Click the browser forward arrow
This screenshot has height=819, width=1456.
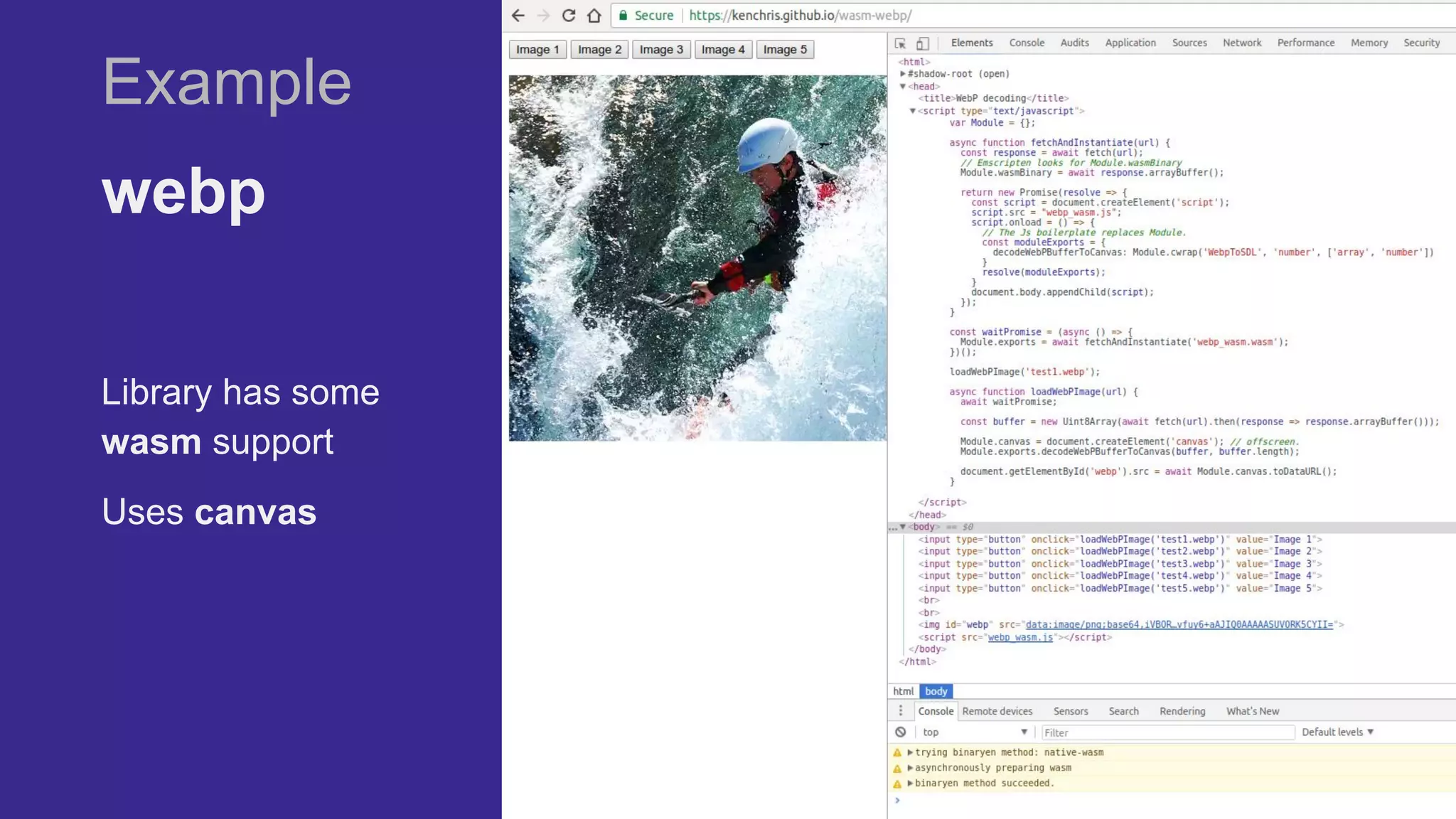click(x=544, y=16)
